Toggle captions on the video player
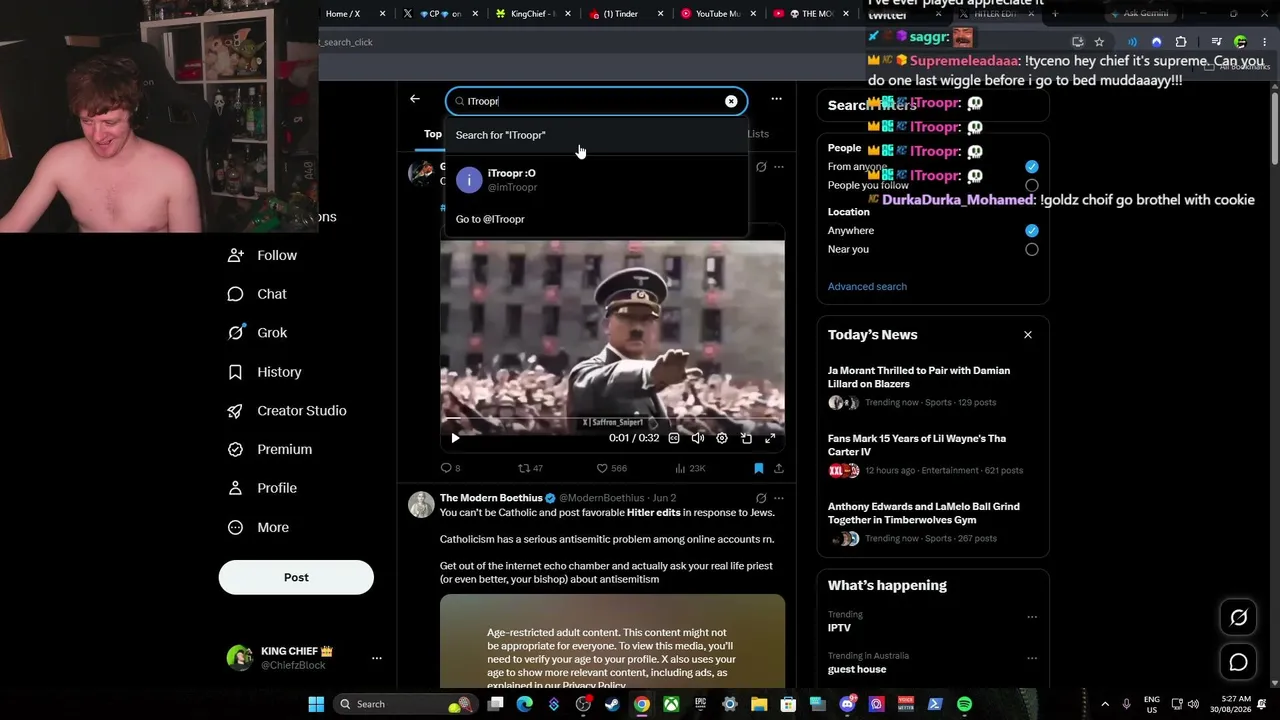 point(674,438)
